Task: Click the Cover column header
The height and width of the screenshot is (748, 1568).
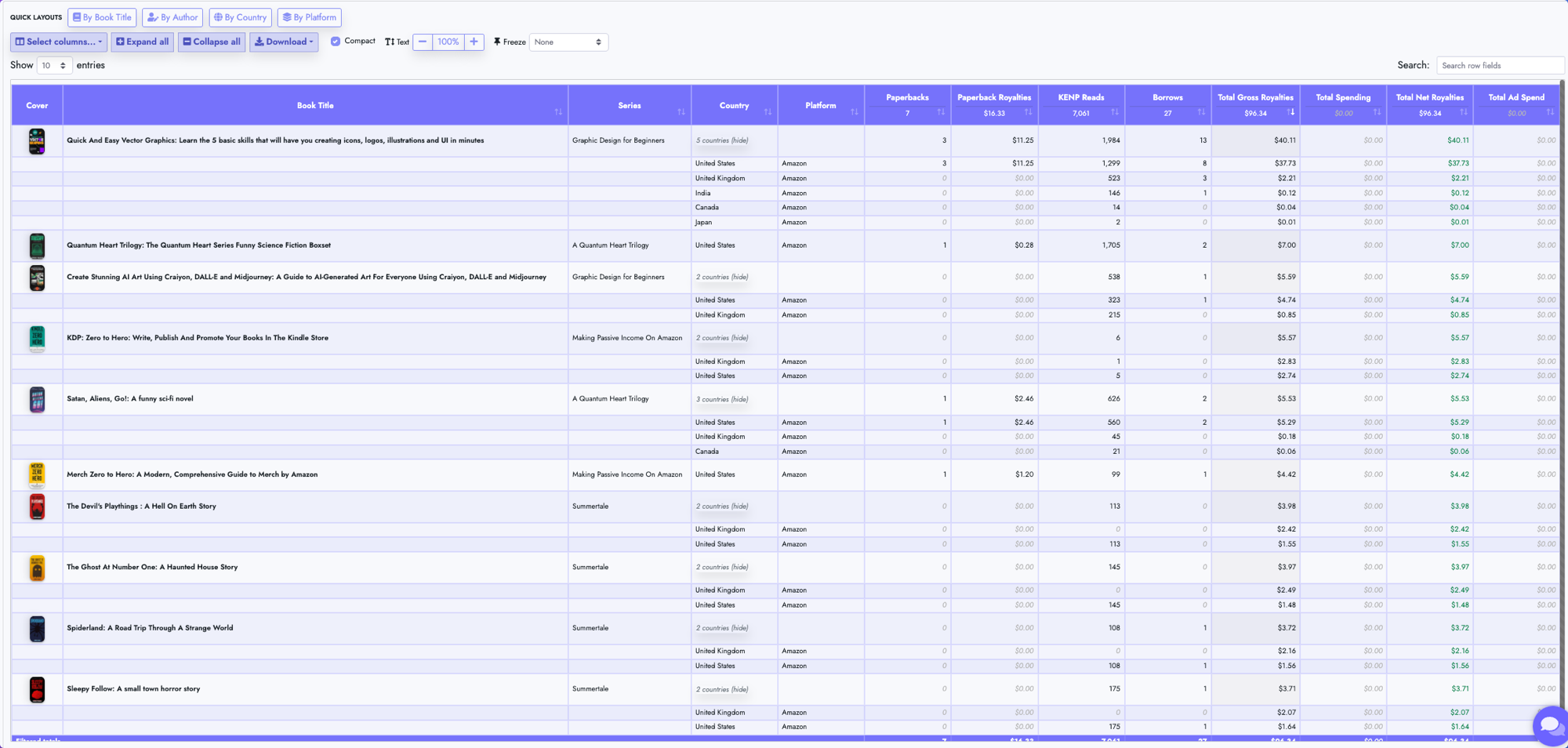Action: coord(37,105)
